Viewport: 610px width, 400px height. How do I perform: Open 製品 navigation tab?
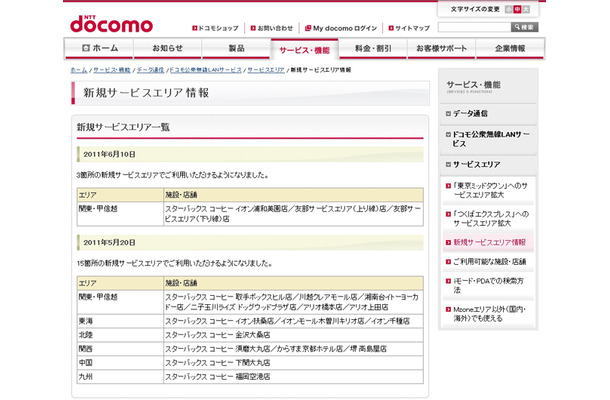(236, 49)
